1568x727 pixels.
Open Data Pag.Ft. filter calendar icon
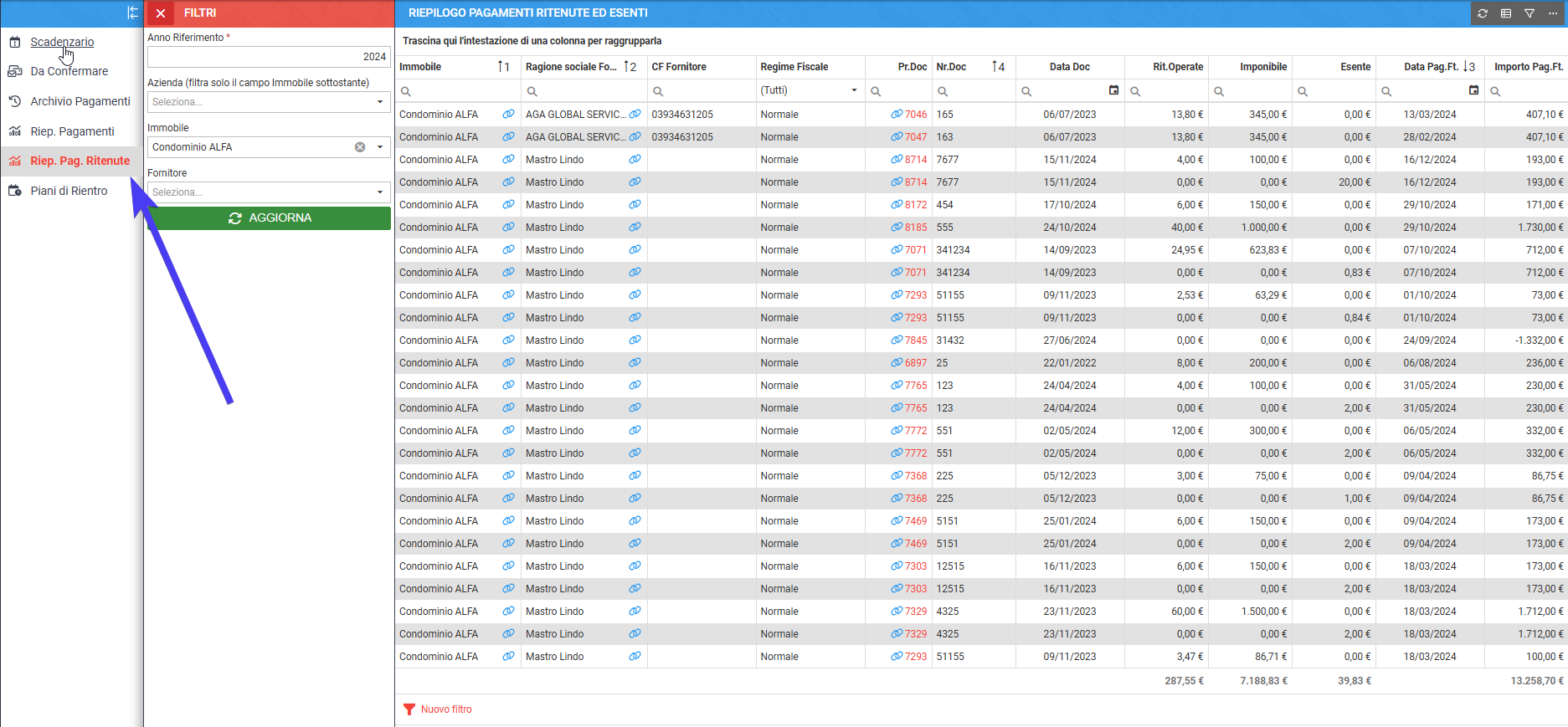coord(1473,90)
